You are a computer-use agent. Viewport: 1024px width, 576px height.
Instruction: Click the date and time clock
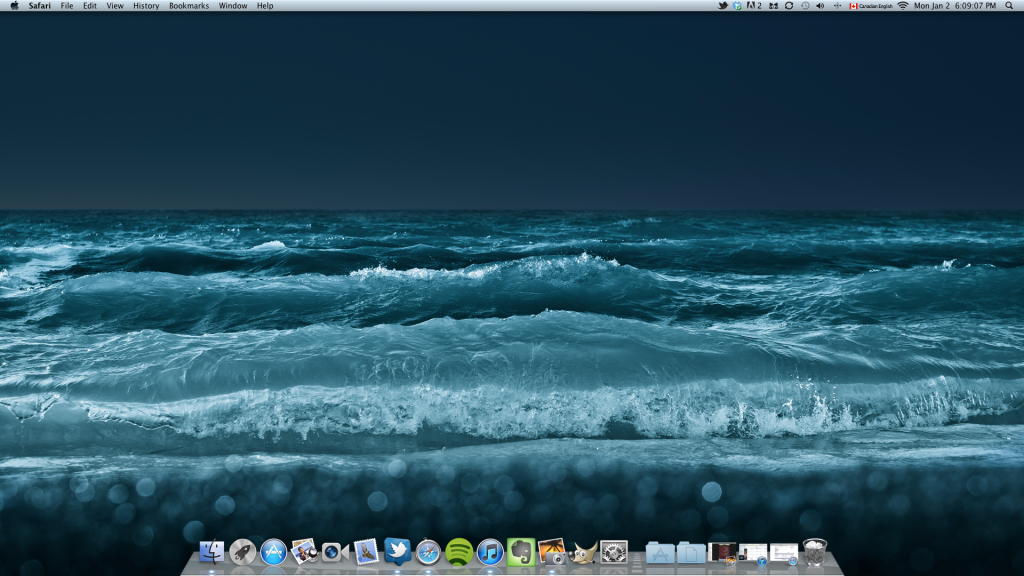(x=955, y=6)
